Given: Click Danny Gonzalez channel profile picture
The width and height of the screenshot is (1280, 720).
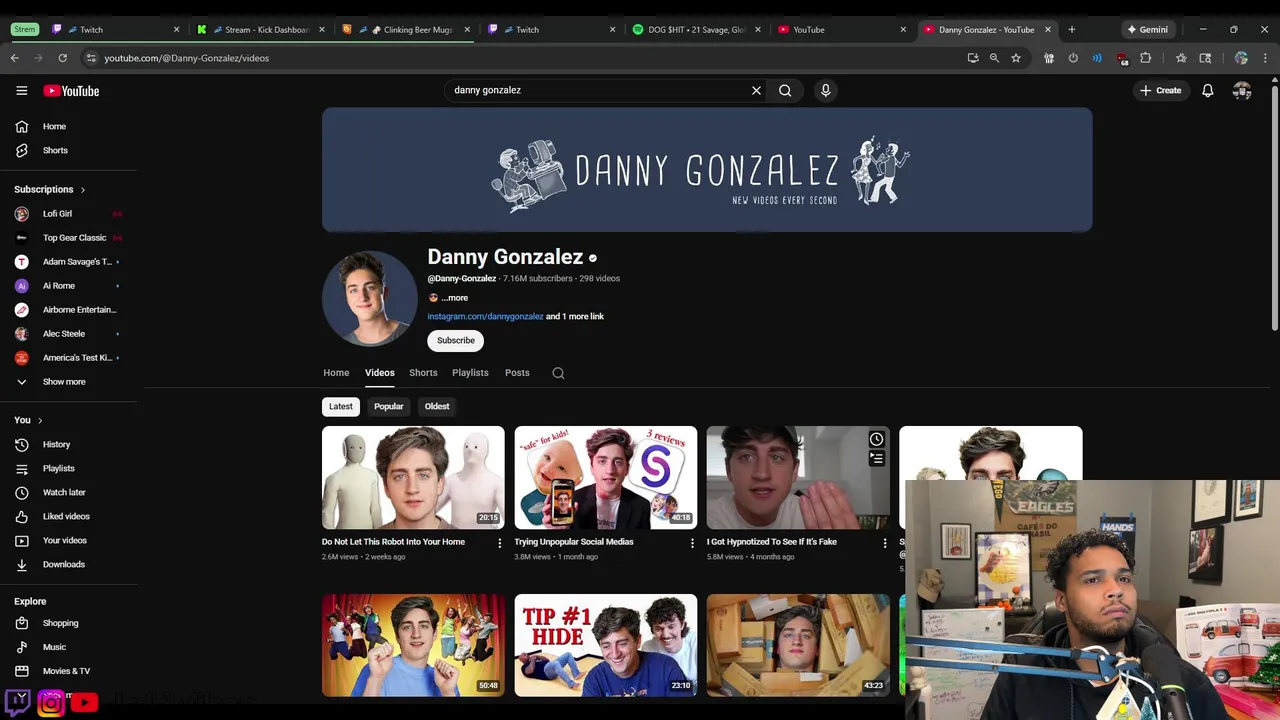Looking at the screenshot, I should click(370, 298).
